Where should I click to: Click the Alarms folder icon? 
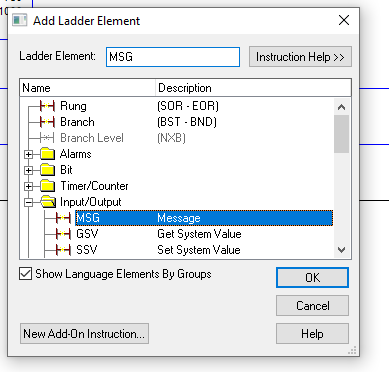pyautogui.click(x=48, y=154)
